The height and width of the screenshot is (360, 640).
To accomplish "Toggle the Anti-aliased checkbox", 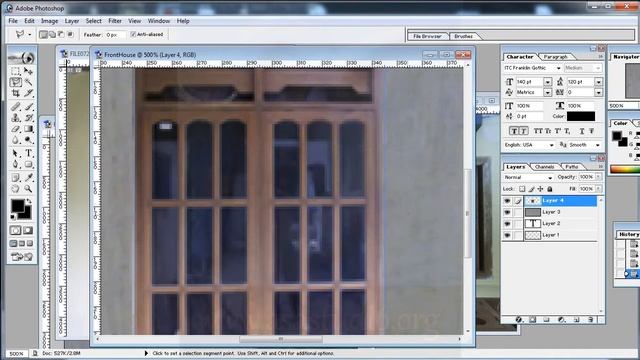I will tap(133, 34).
